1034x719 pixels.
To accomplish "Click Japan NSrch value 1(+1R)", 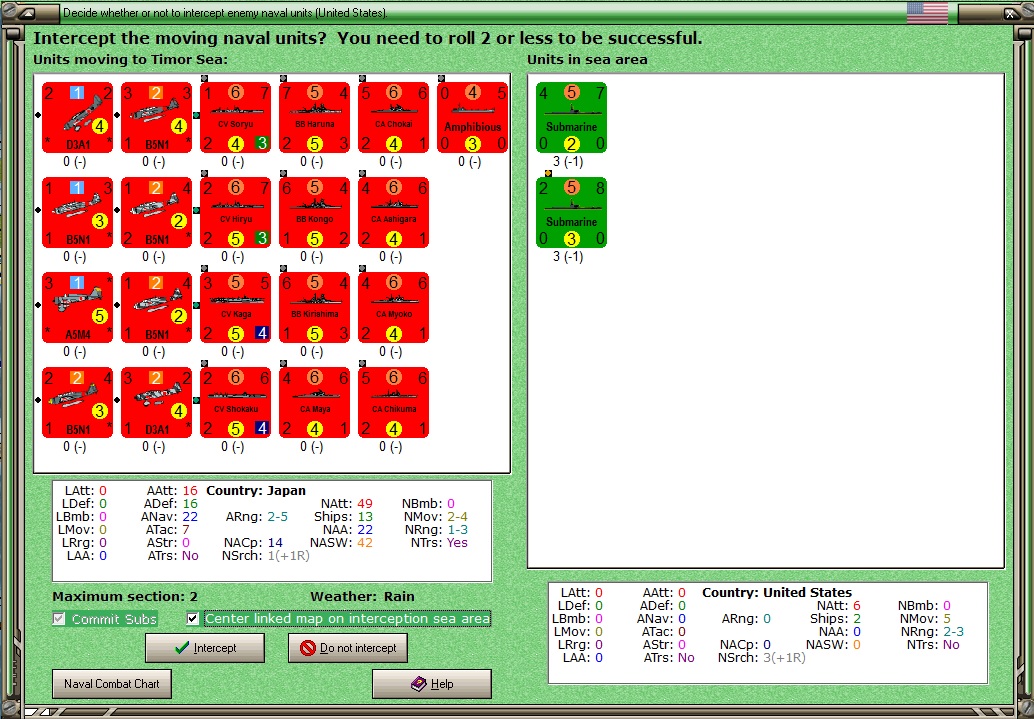I will pos(288,555).
